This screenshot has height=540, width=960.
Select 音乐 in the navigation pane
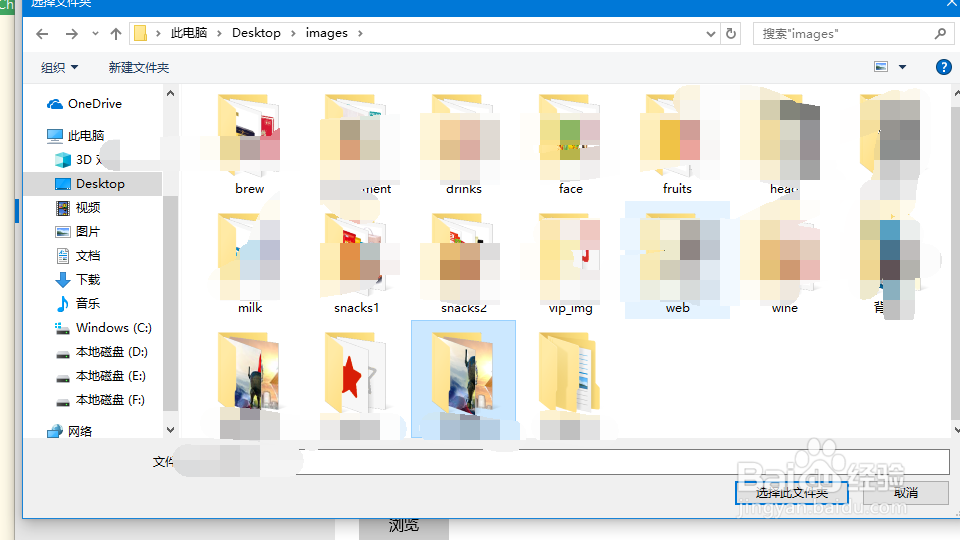pyautogui.click(x=77, y=304)
